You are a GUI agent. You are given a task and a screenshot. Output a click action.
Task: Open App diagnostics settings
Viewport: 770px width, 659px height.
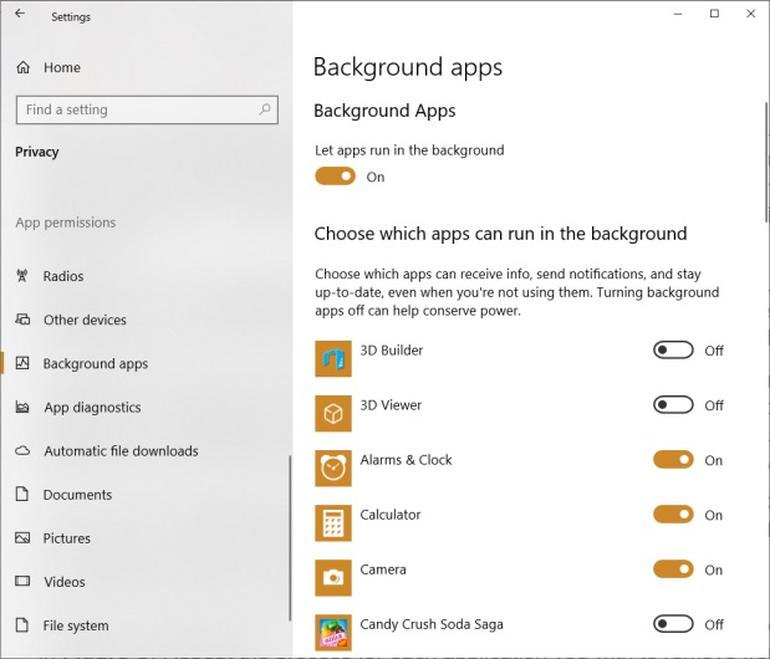[146, 407]
